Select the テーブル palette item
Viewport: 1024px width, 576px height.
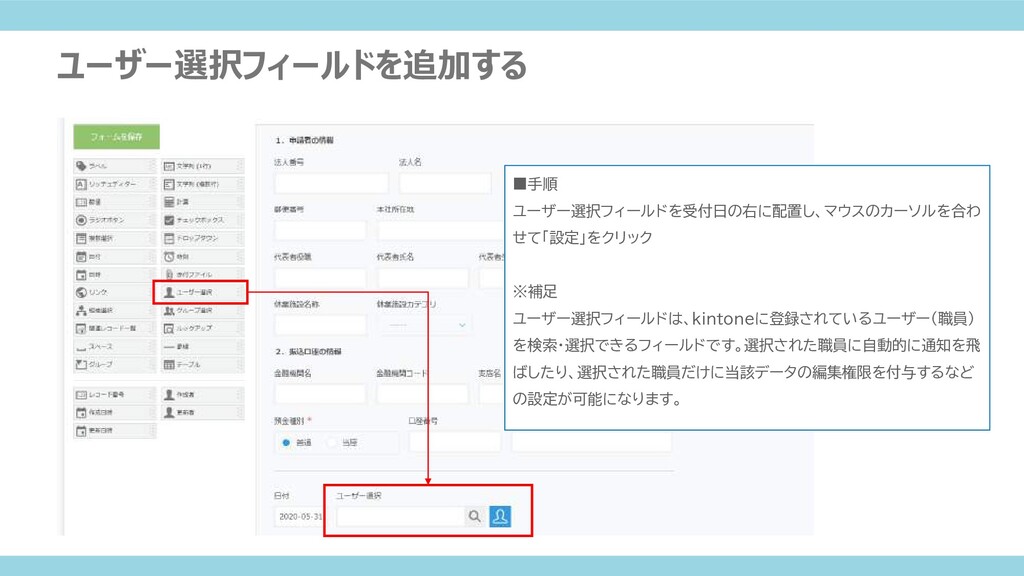(x=202, y=364)
